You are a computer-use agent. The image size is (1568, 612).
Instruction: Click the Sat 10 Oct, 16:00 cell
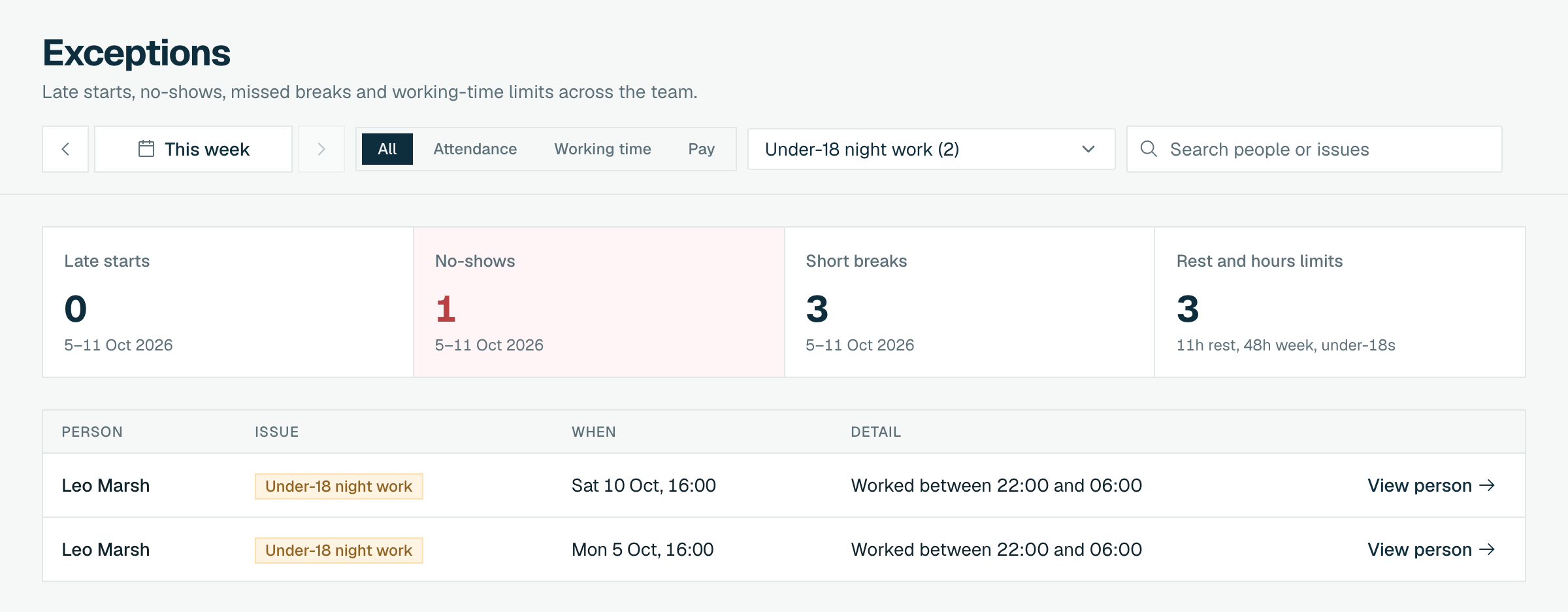(x=644, y=485)
